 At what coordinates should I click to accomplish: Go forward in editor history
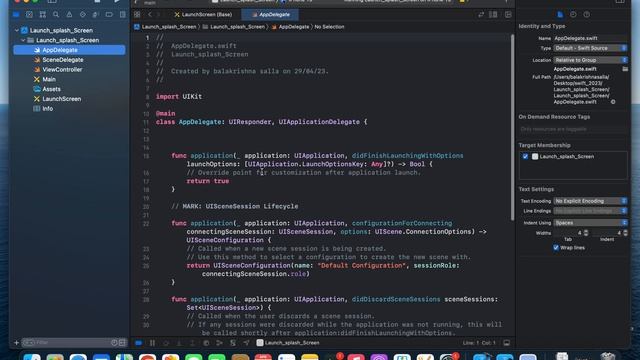[x=159, y=15]
